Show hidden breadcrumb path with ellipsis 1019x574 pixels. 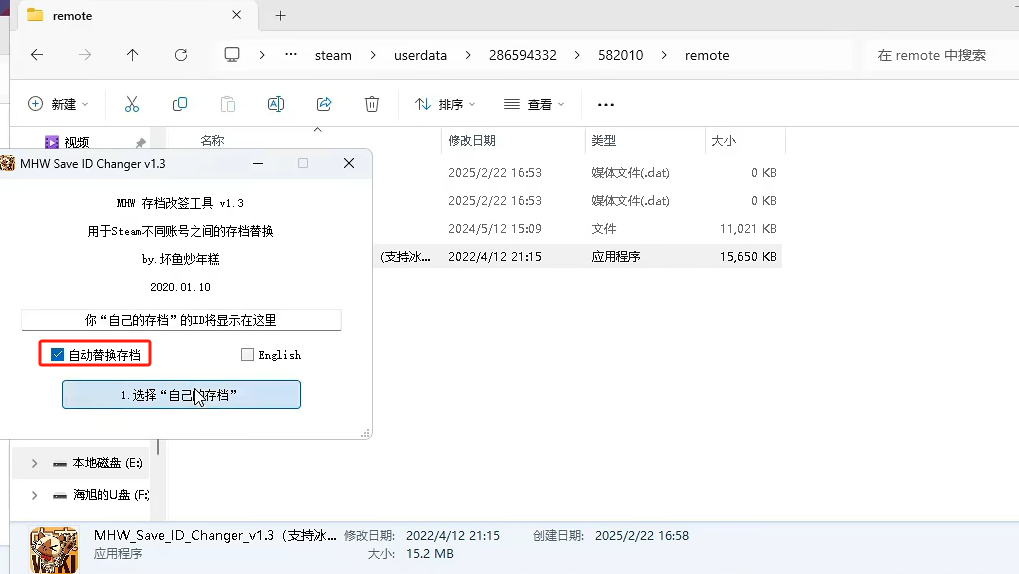click(x=291, y=55)
